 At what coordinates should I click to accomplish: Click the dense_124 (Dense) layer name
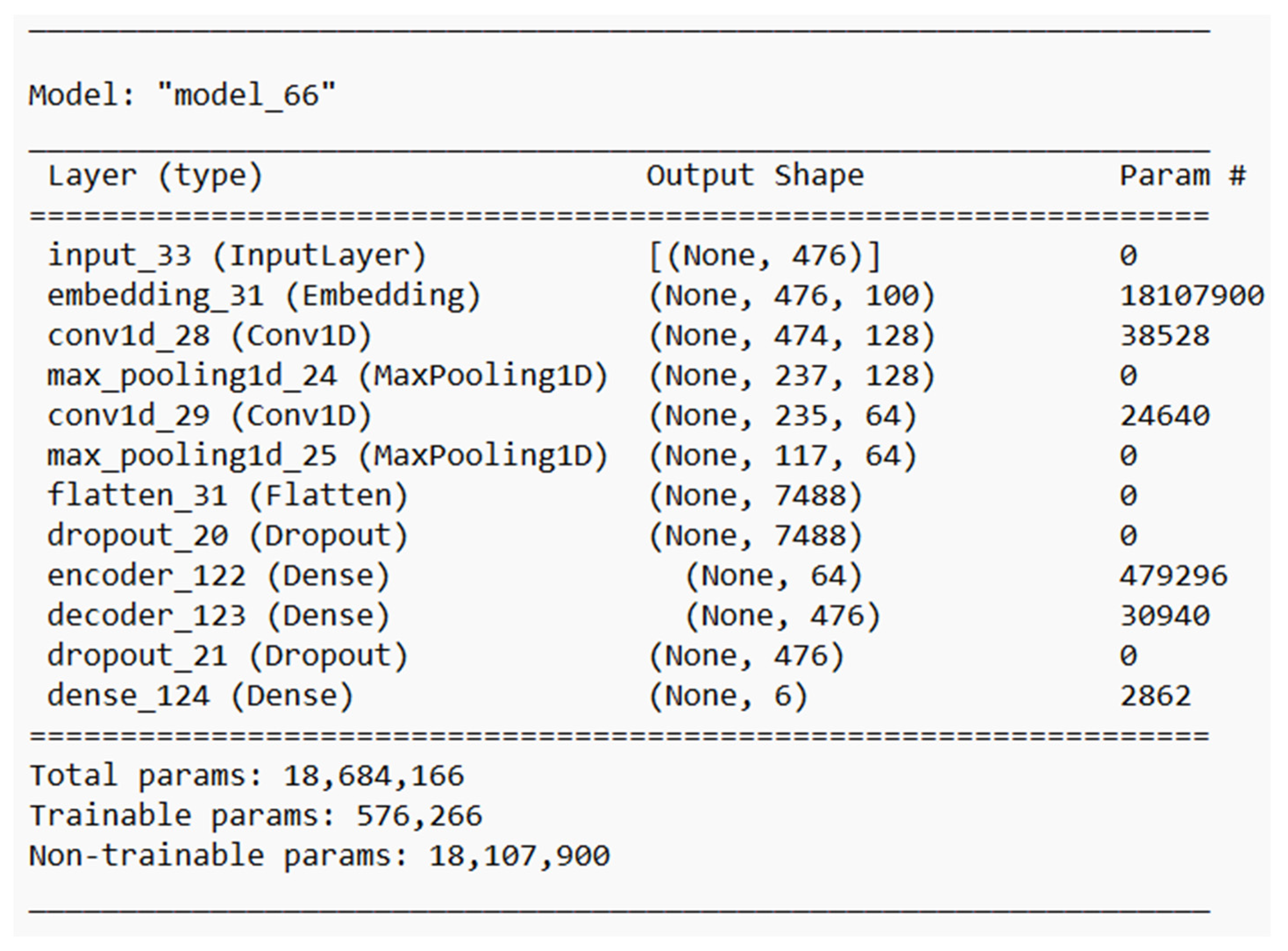pyautogui.click(x=200, y=696)
